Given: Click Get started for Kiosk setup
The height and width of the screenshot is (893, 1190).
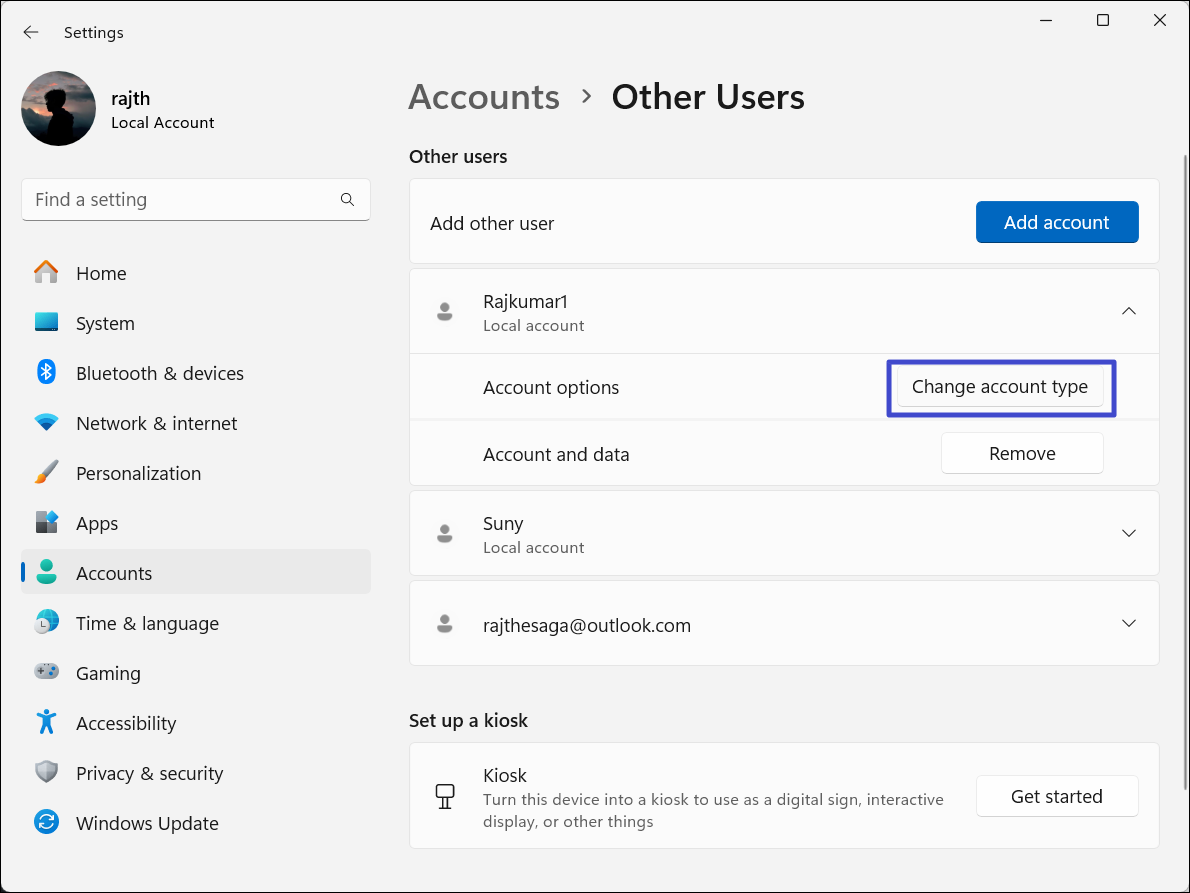Looking at the screenshot, I should pyautogui.click(x=1056, y=796).
